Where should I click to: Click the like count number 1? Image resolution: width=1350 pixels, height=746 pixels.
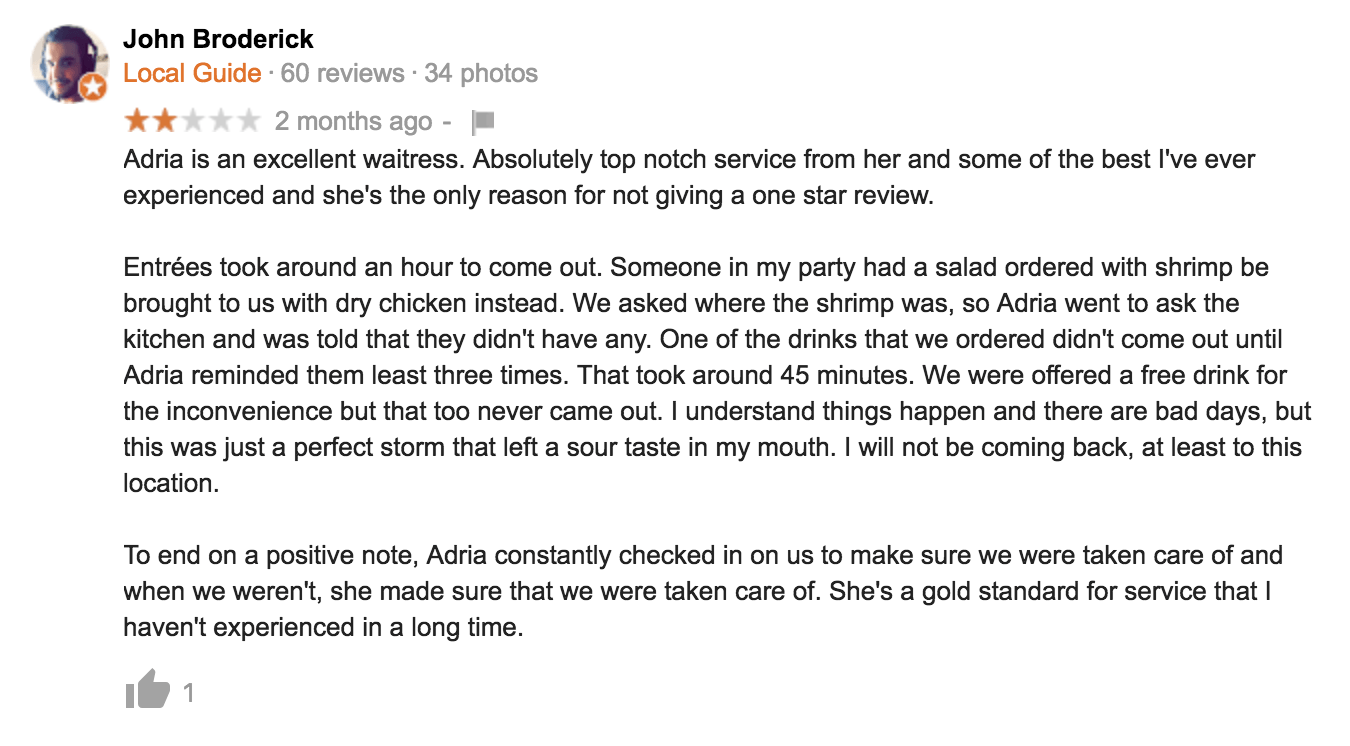pyautogui.click(x=188, y=692)
